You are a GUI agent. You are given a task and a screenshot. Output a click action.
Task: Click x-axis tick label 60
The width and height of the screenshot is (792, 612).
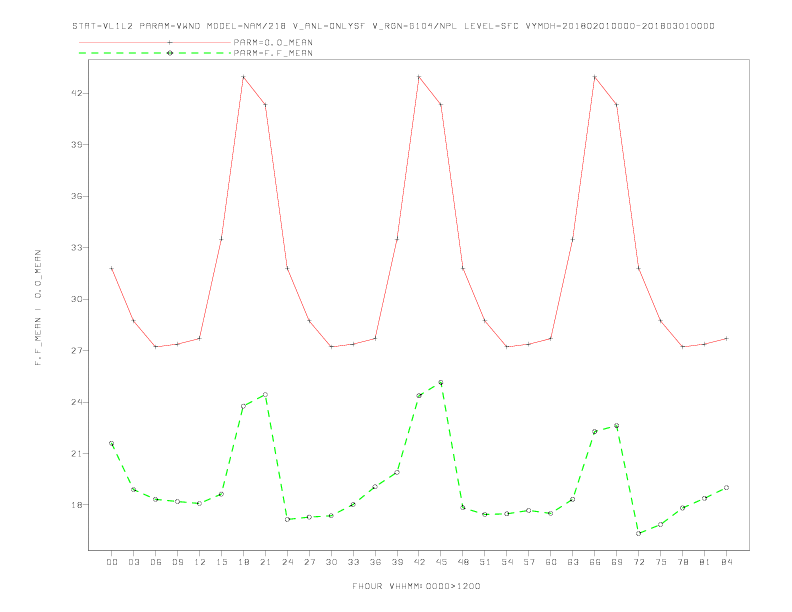[551, 562]
